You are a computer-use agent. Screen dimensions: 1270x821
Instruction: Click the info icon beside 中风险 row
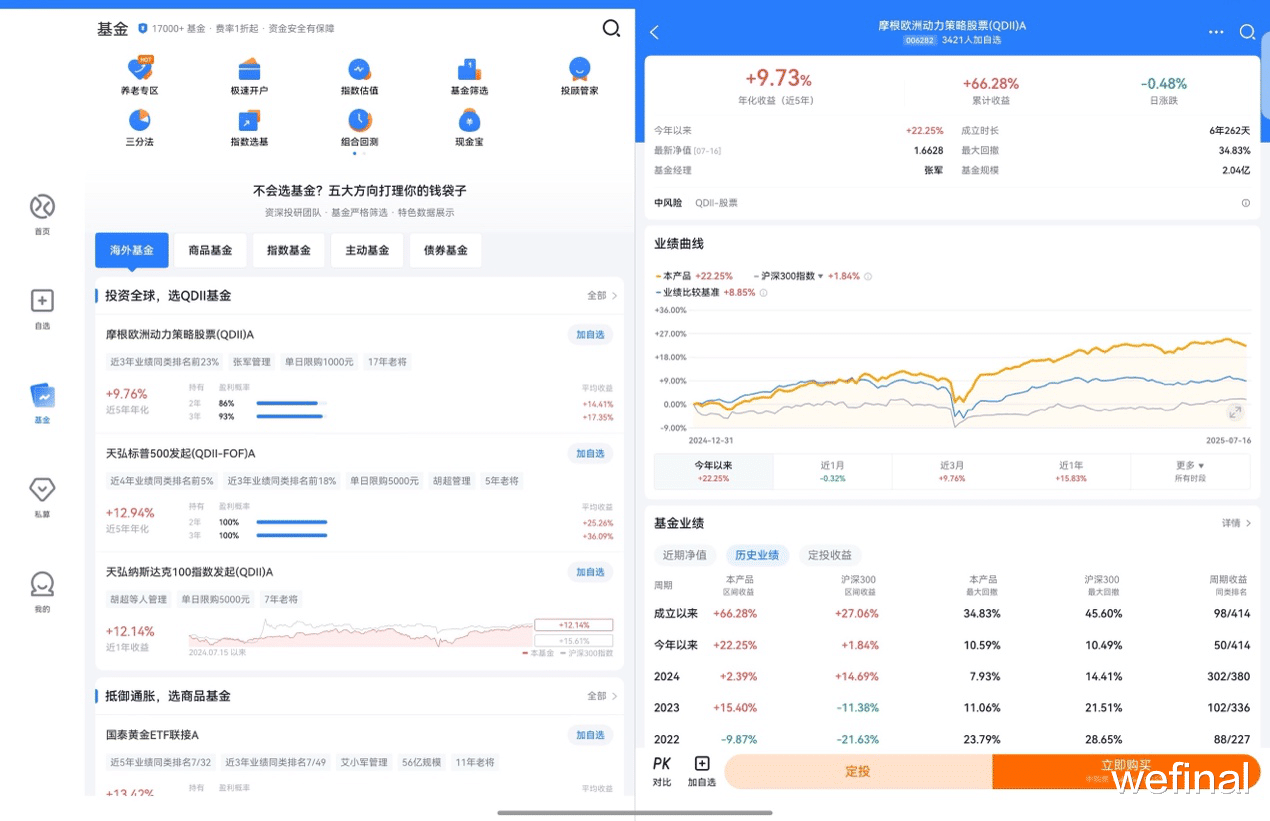click(1245, 203)
